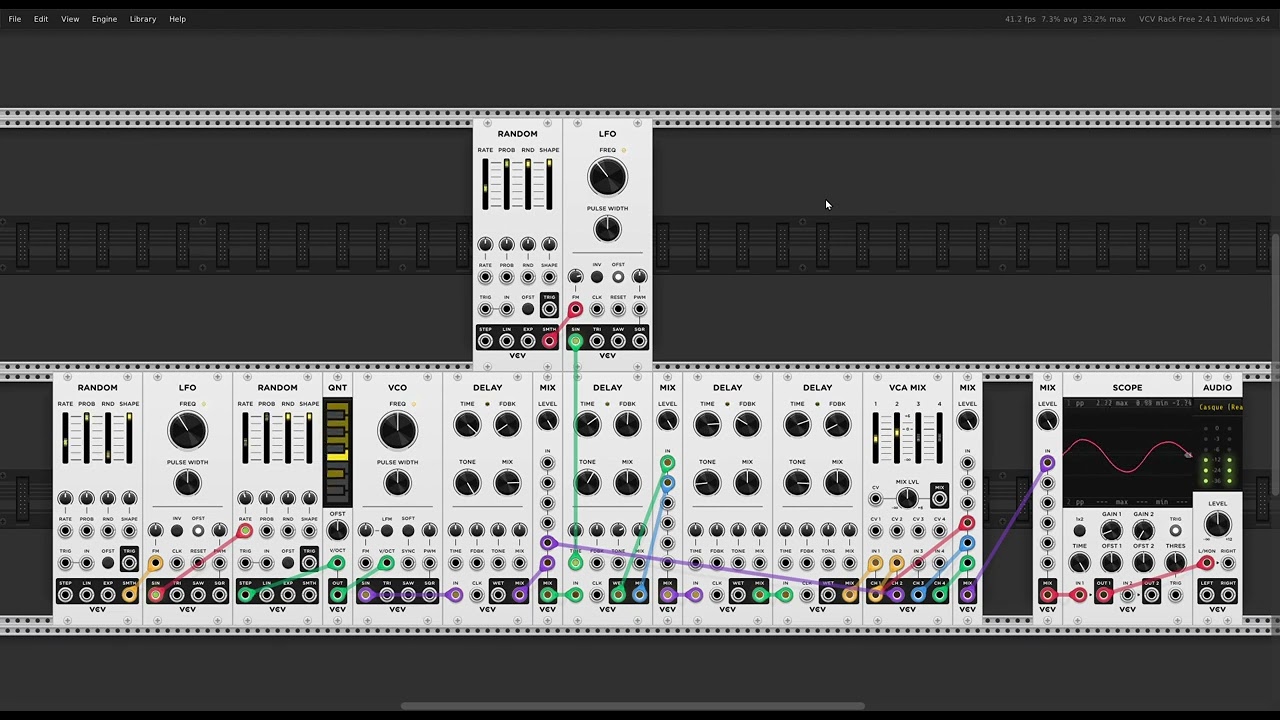Click the SIN output jack on the upper-row LFO
Viewport: 1280px width, 720px height.
coord(575,341)
